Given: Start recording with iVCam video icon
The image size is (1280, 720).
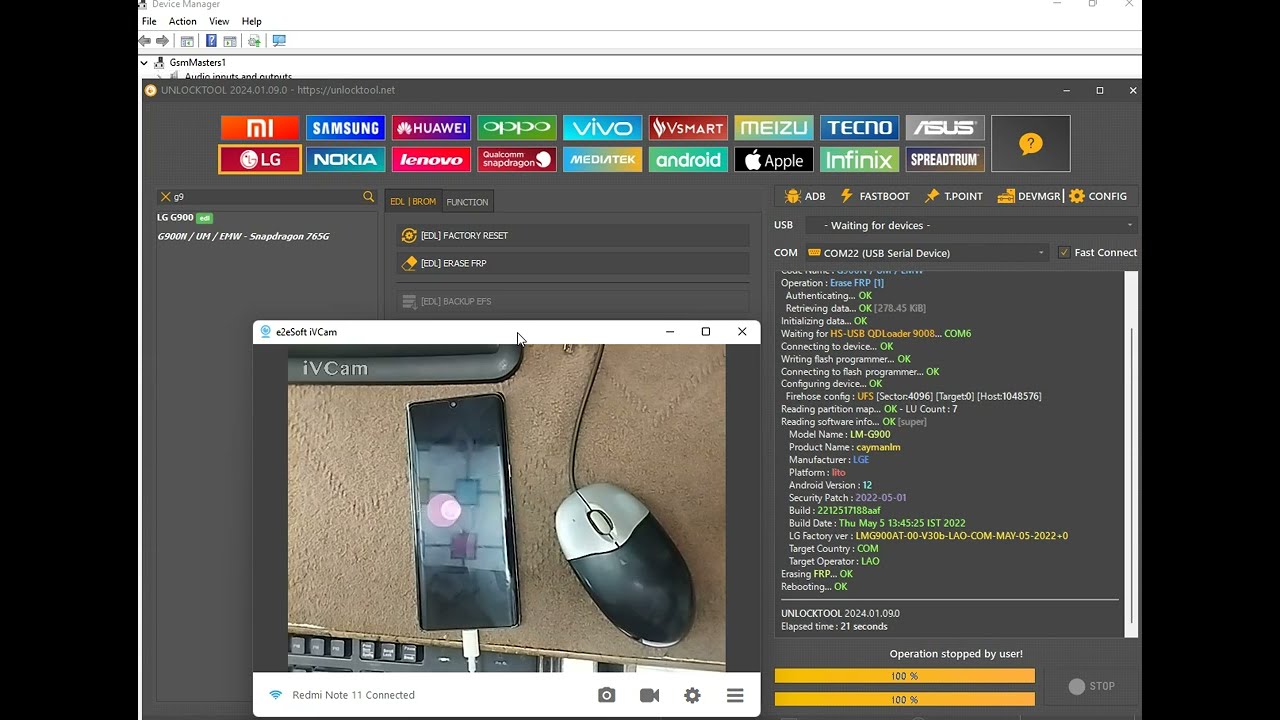Looking at the screenshot, I should [x=650, y=695].
